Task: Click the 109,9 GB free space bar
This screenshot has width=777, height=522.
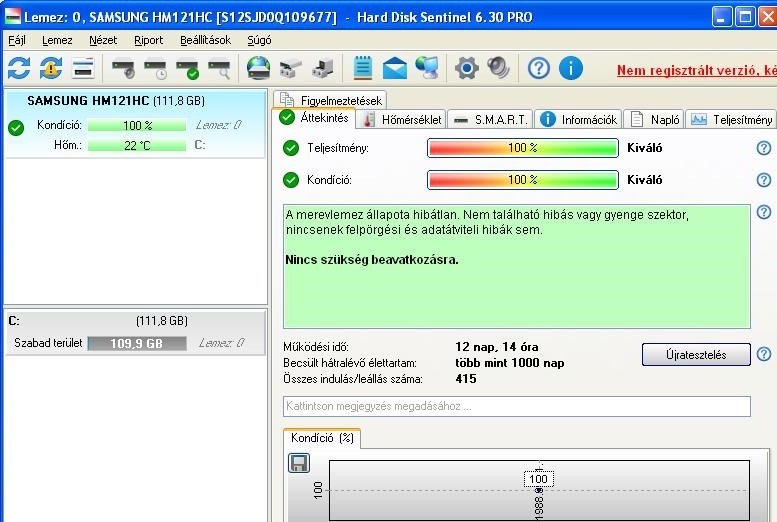Action: [x=137, y=344]
